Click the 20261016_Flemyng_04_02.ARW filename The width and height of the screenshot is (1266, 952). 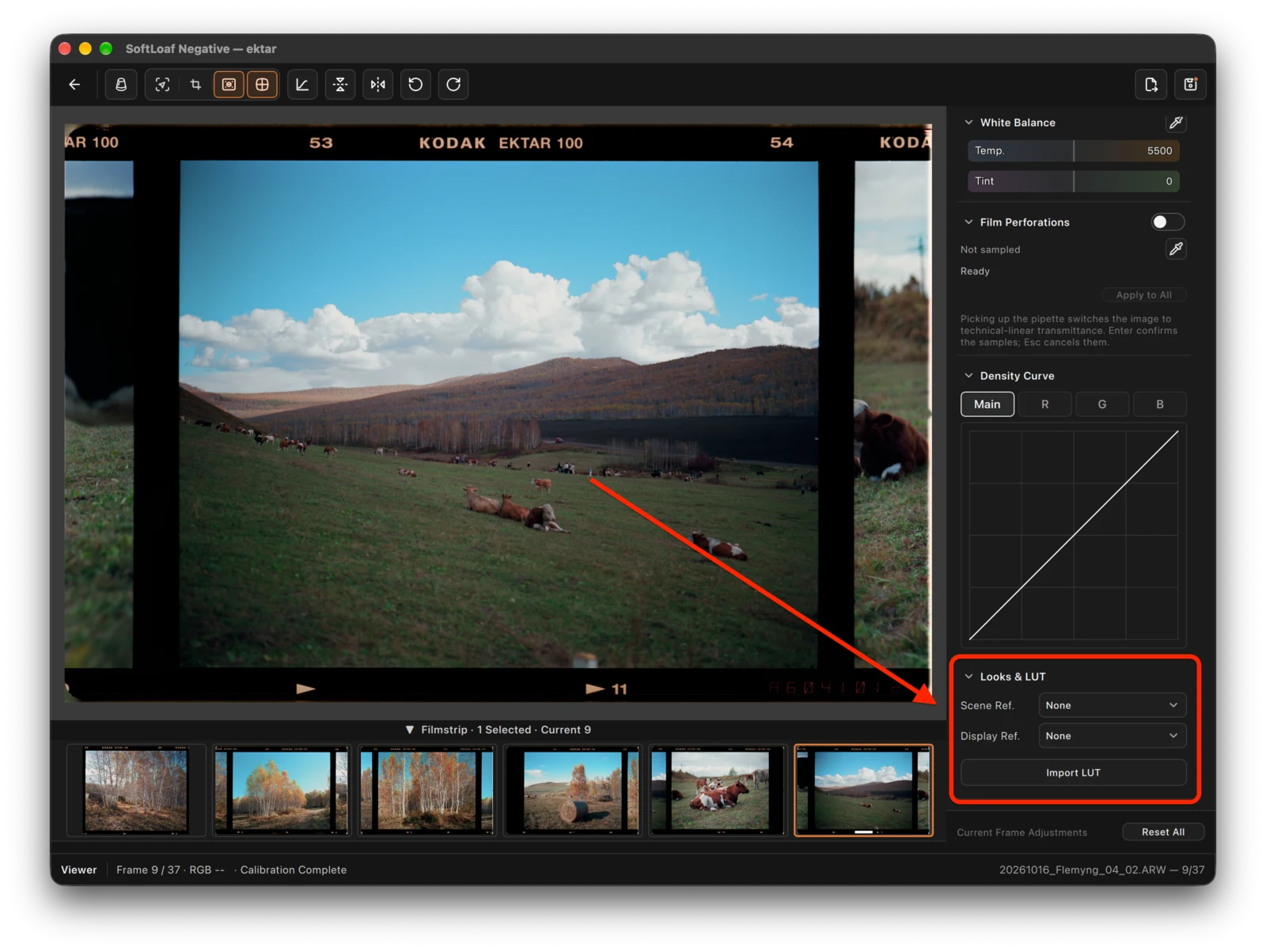[x=1082, y=870]
